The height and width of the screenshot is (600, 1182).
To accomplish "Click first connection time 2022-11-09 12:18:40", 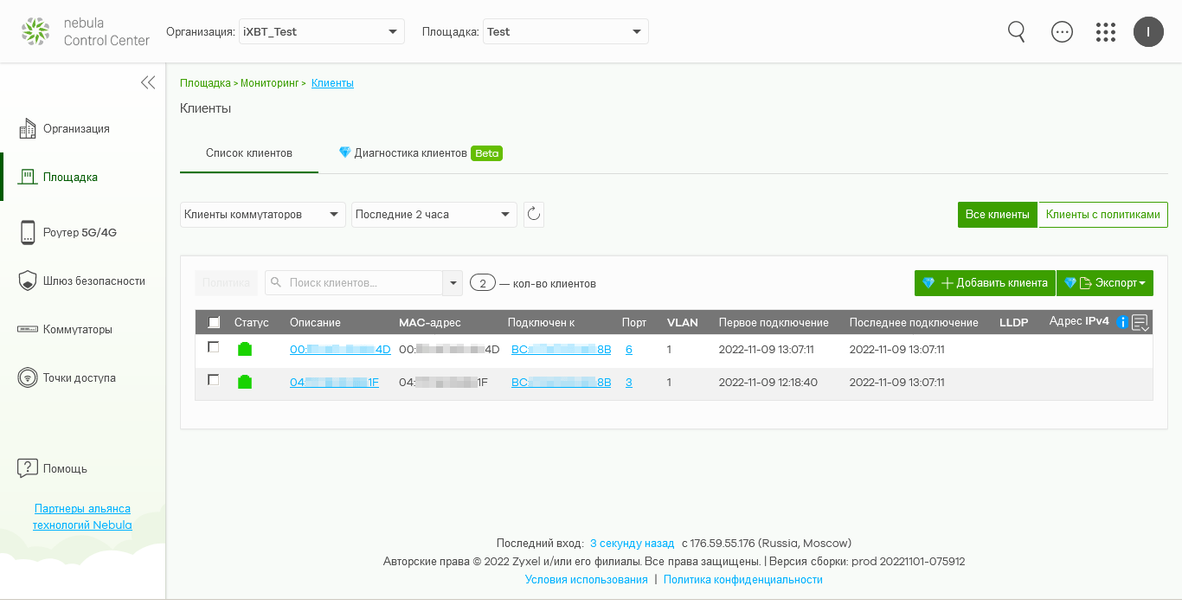I will click(768, 383).
